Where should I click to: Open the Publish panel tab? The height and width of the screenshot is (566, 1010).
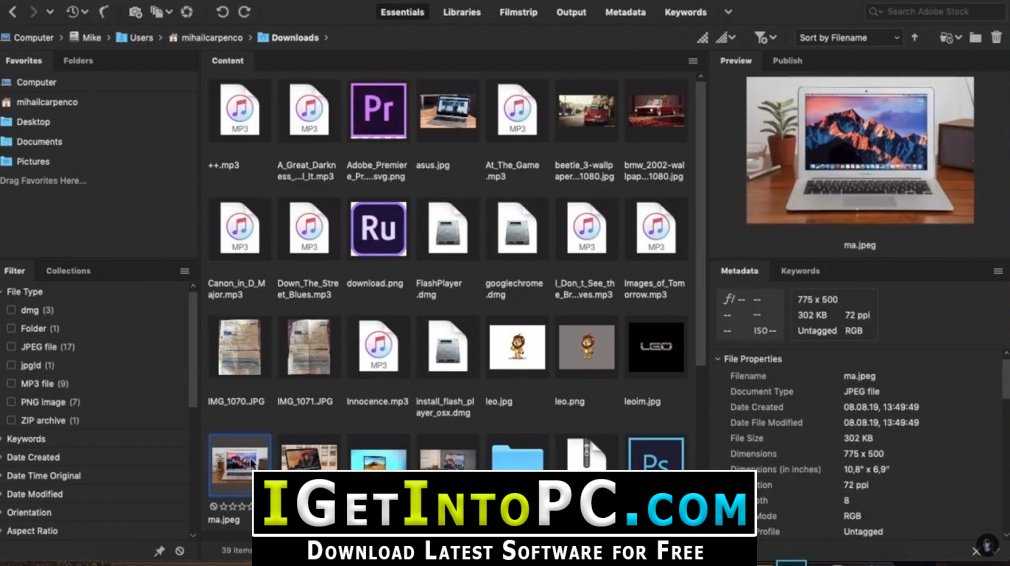point(787,61)
